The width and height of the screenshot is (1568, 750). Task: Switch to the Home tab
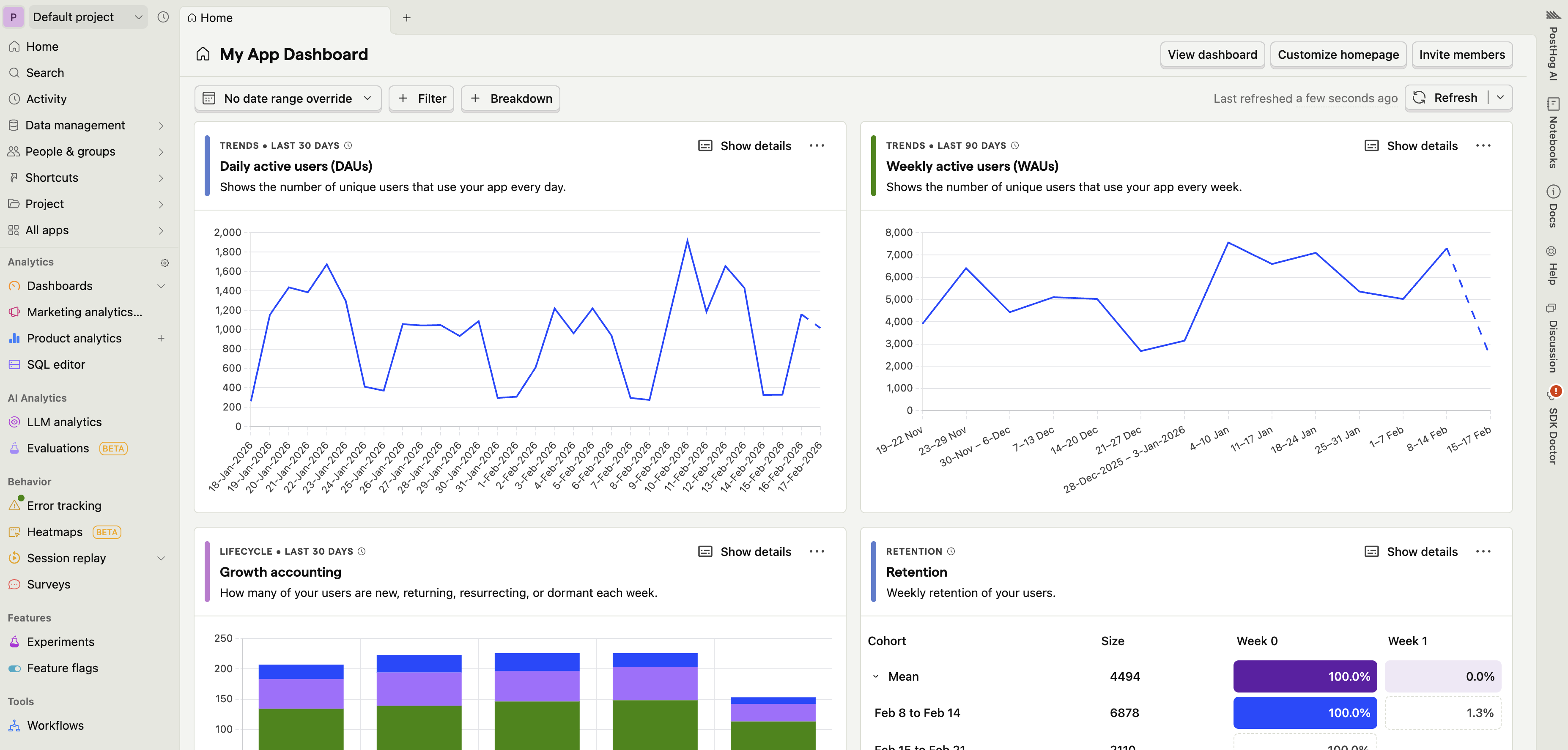tap(216, 18)
